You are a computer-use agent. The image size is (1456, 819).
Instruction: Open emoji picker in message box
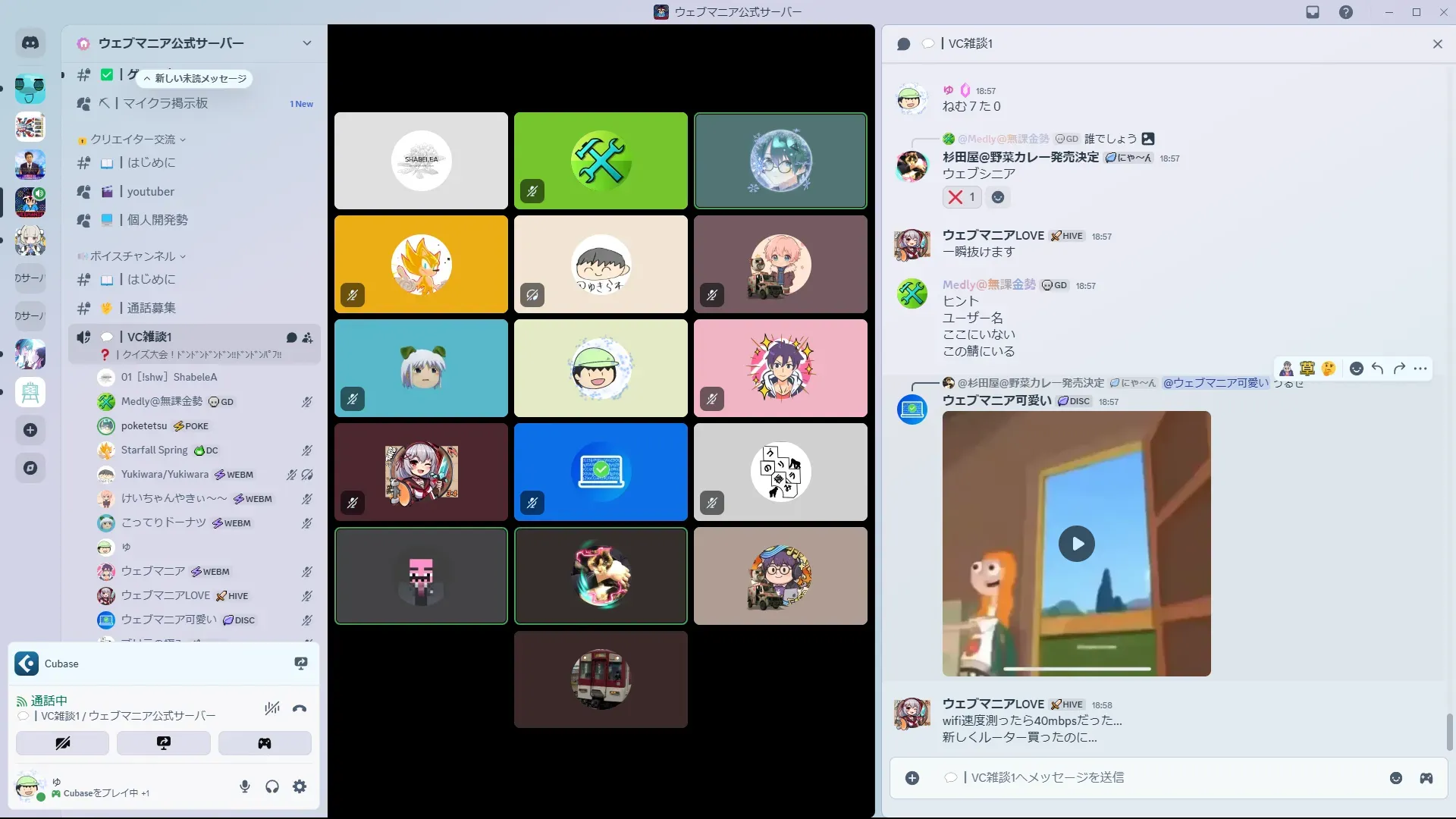[1395, 778]
